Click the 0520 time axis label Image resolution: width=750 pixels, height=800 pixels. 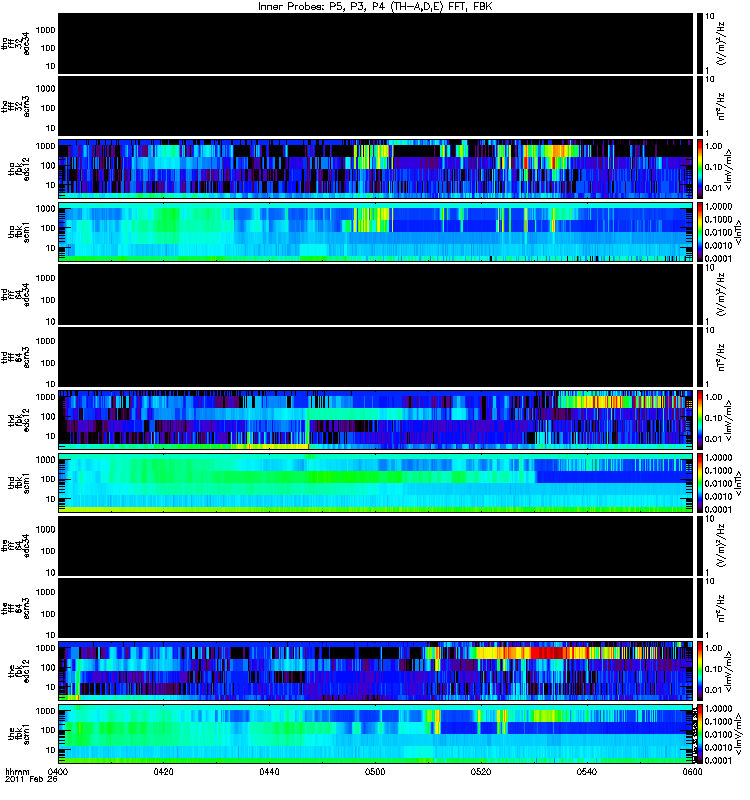click(x=481, y=771)
